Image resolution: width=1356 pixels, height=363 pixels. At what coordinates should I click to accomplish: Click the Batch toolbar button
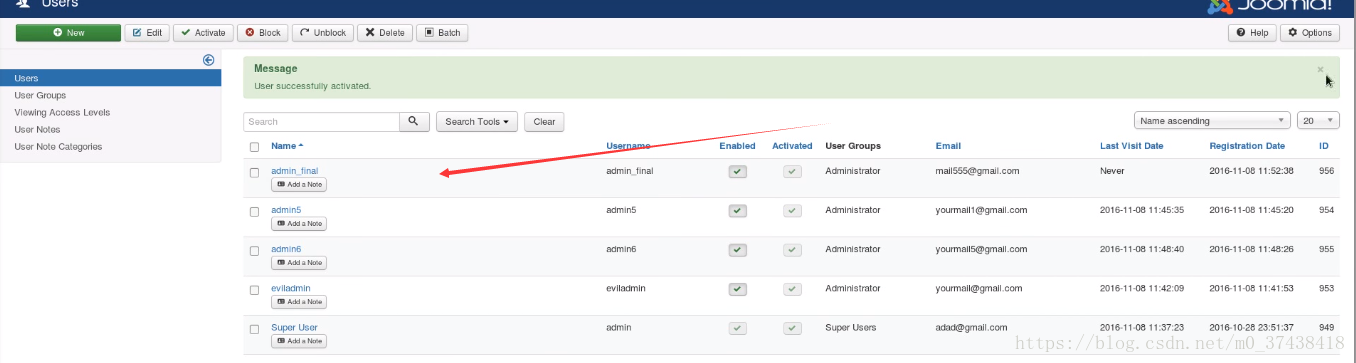tap(442, 33)
